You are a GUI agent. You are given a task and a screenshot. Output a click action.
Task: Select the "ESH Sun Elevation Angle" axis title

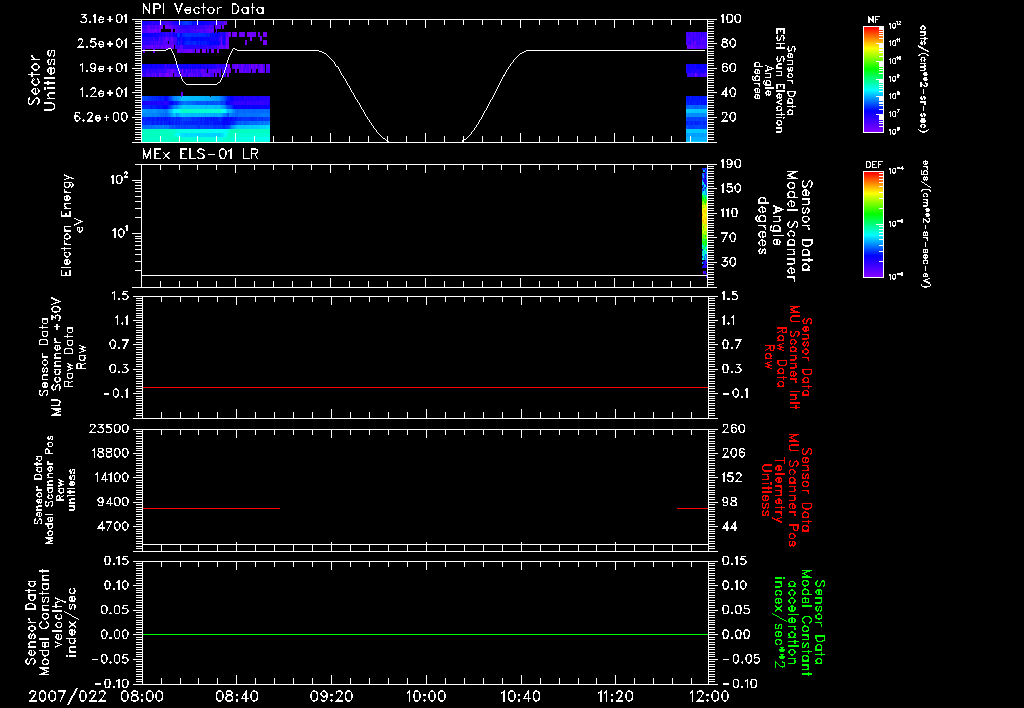(x=775, y=80)
